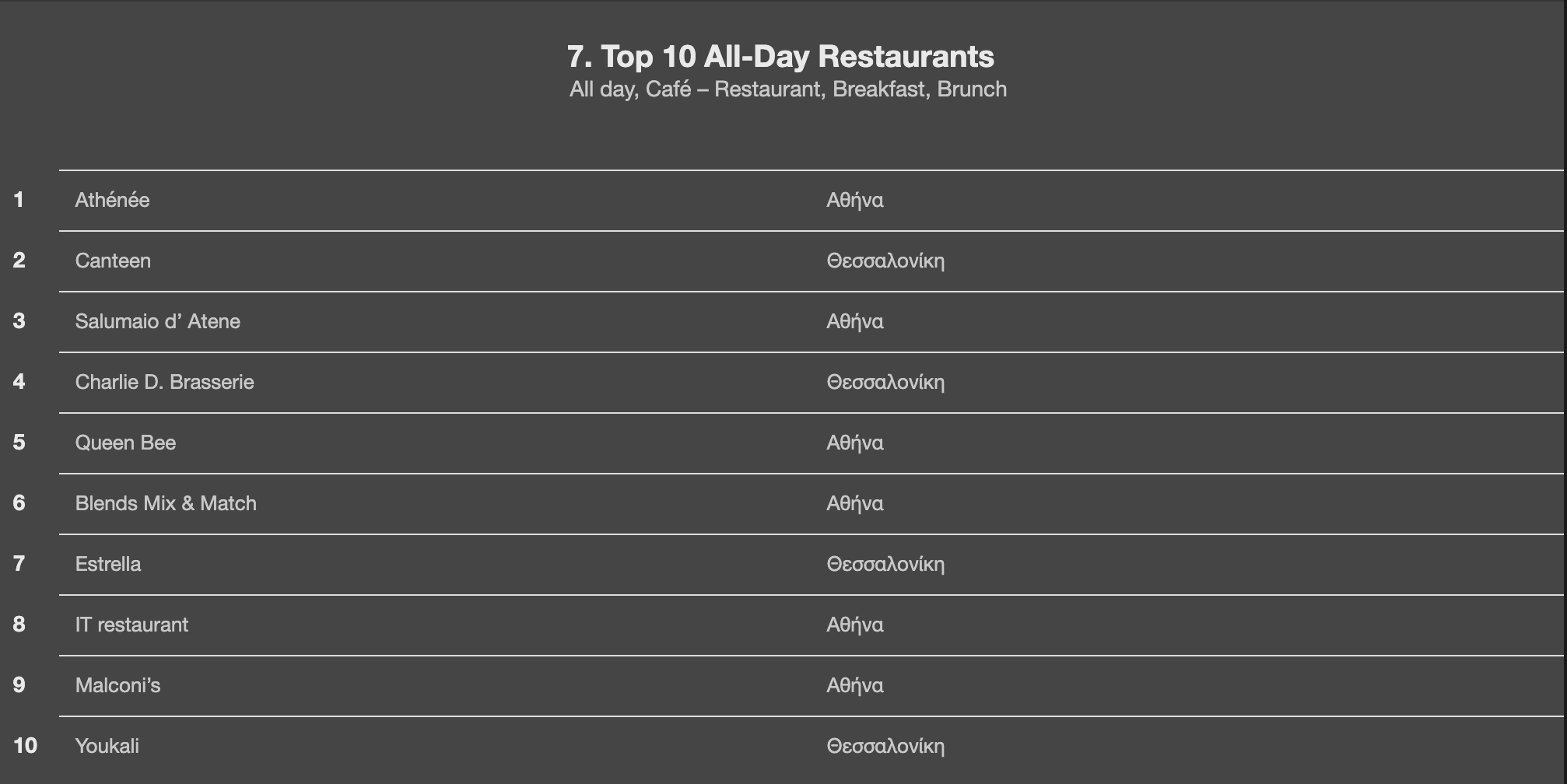
Task: Click the All day, Café subtitle text
Action: coord(787,89)
